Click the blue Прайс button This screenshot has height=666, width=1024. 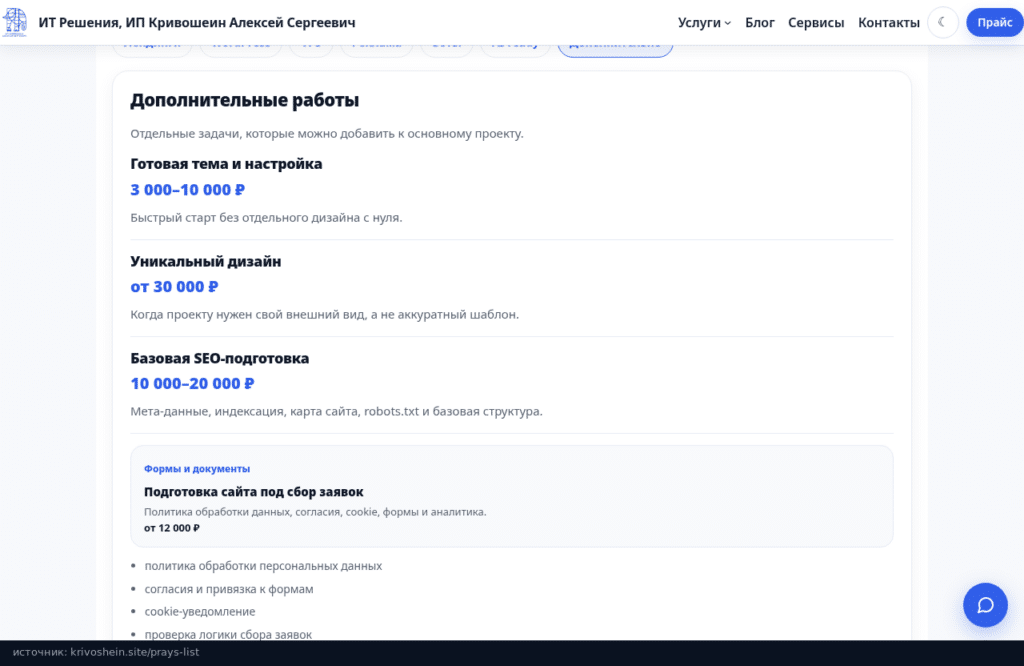click(994, 22)
